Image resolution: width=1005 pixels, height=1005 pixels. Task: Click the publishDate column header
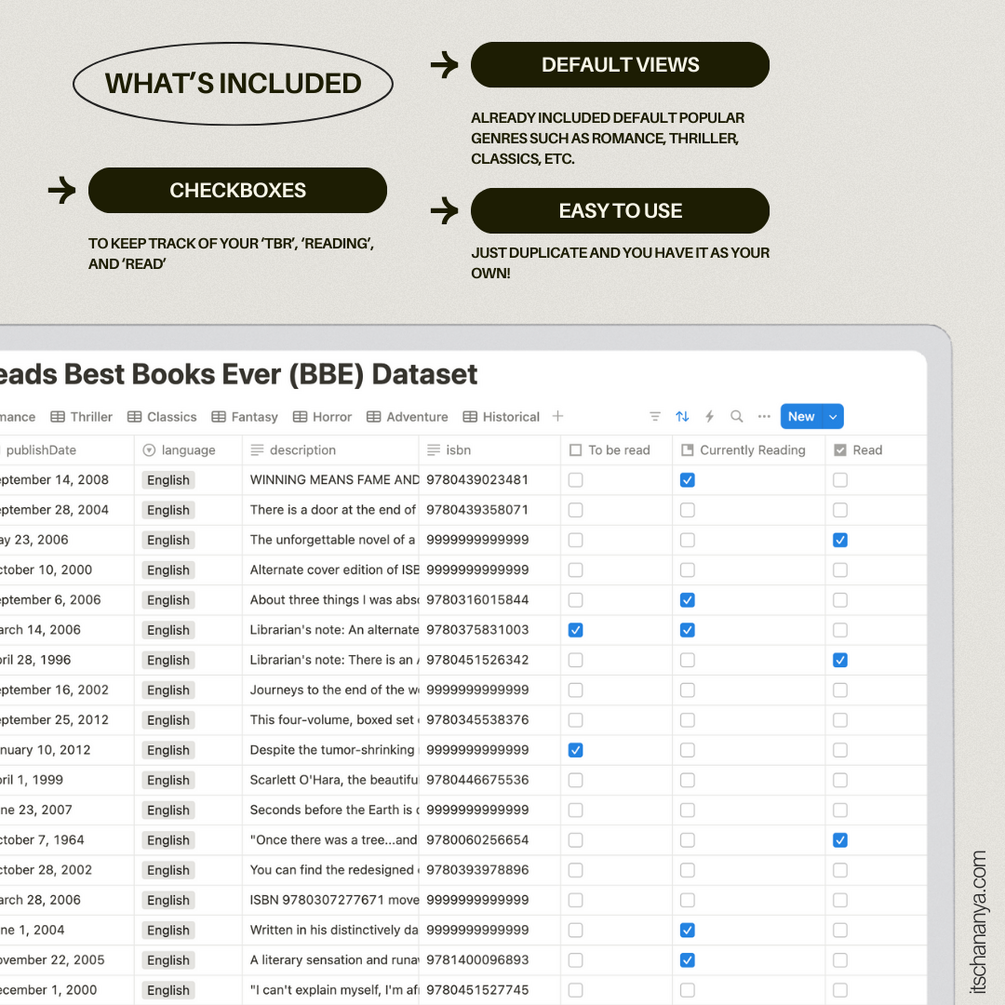(x=67, y=450)
